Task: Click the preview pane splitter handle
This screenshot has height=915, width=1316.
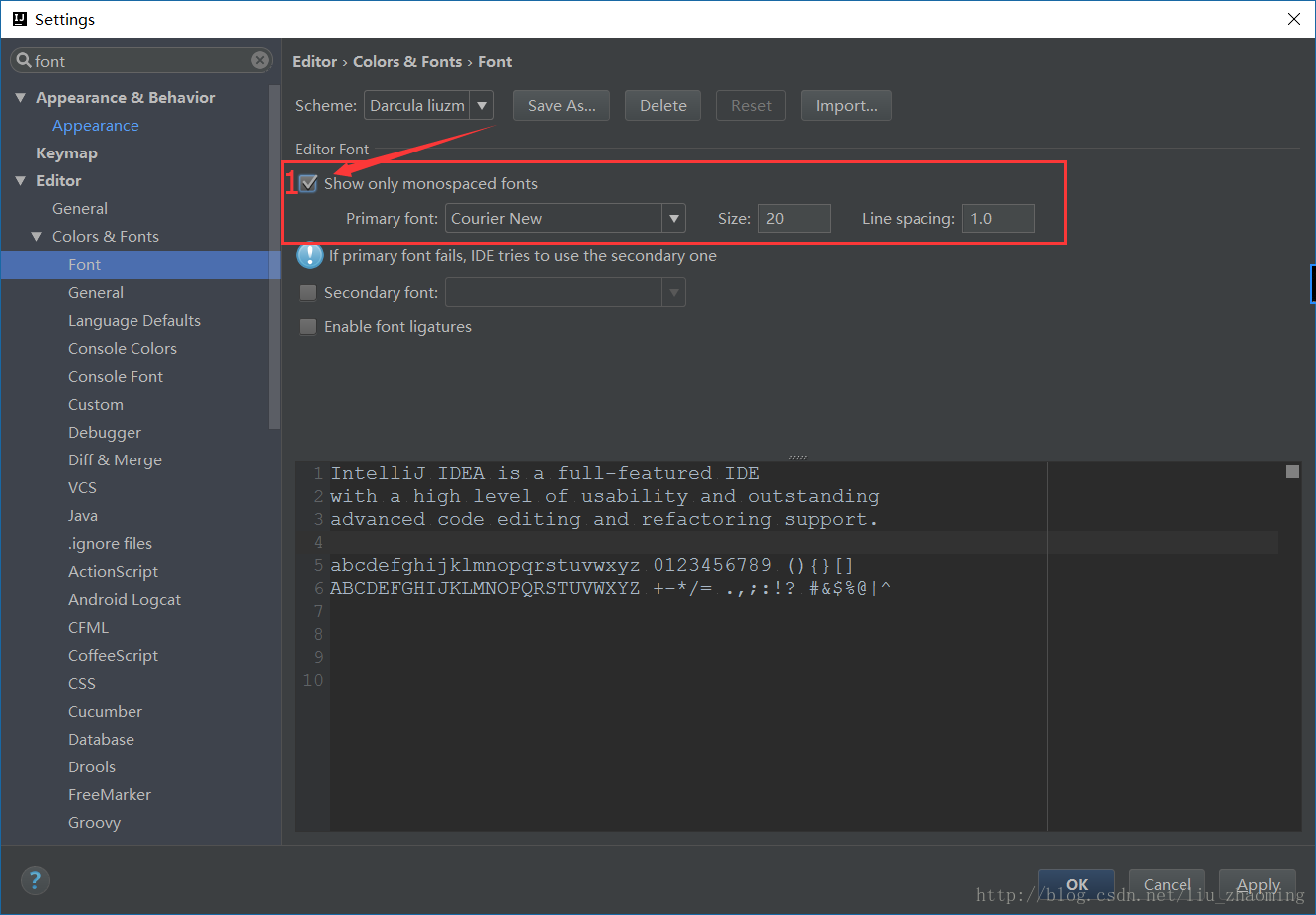Action: pyautogui.click(x=797, y=457)
